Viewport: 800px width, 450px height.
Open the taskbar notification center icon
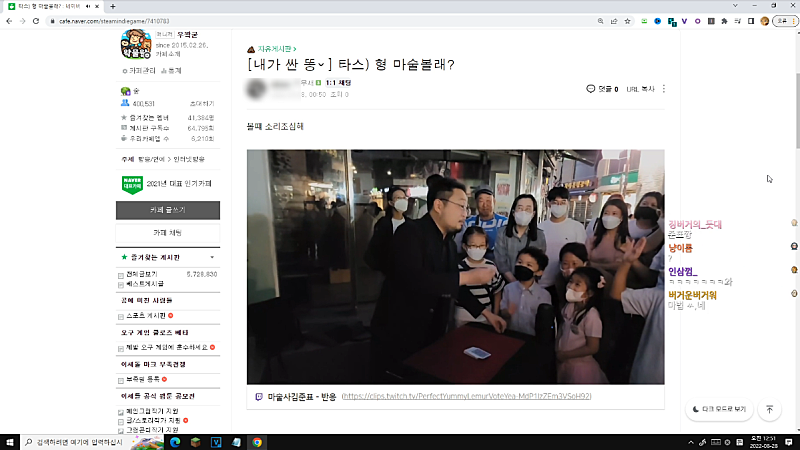789,442
